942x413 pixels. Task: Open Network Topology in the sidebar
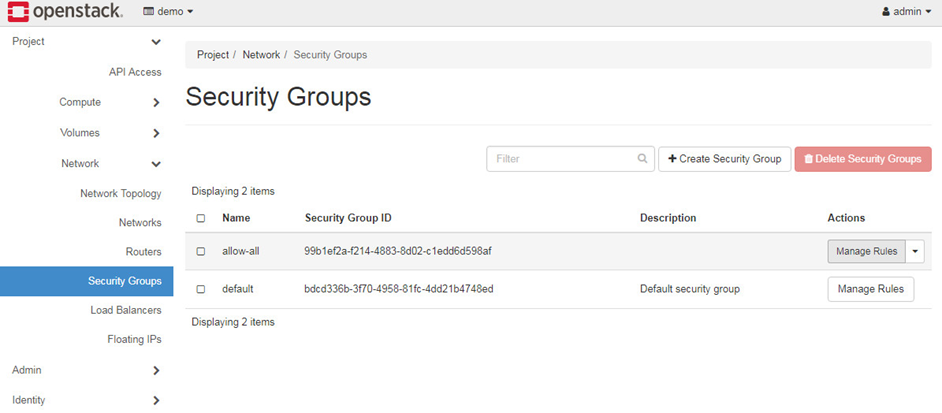[x=120, y=193]
